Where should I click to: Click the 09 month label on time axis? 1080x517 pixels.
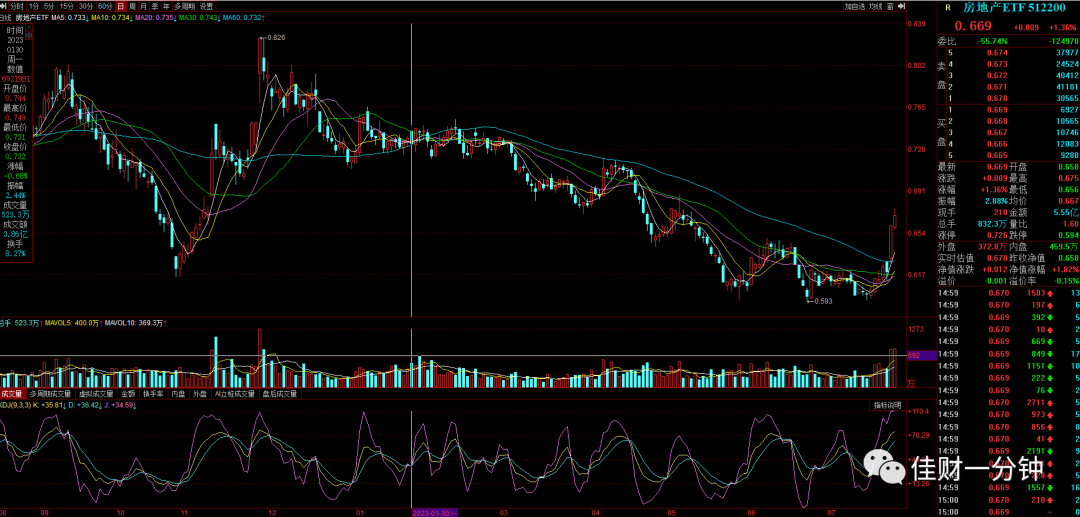coord(45,513)
